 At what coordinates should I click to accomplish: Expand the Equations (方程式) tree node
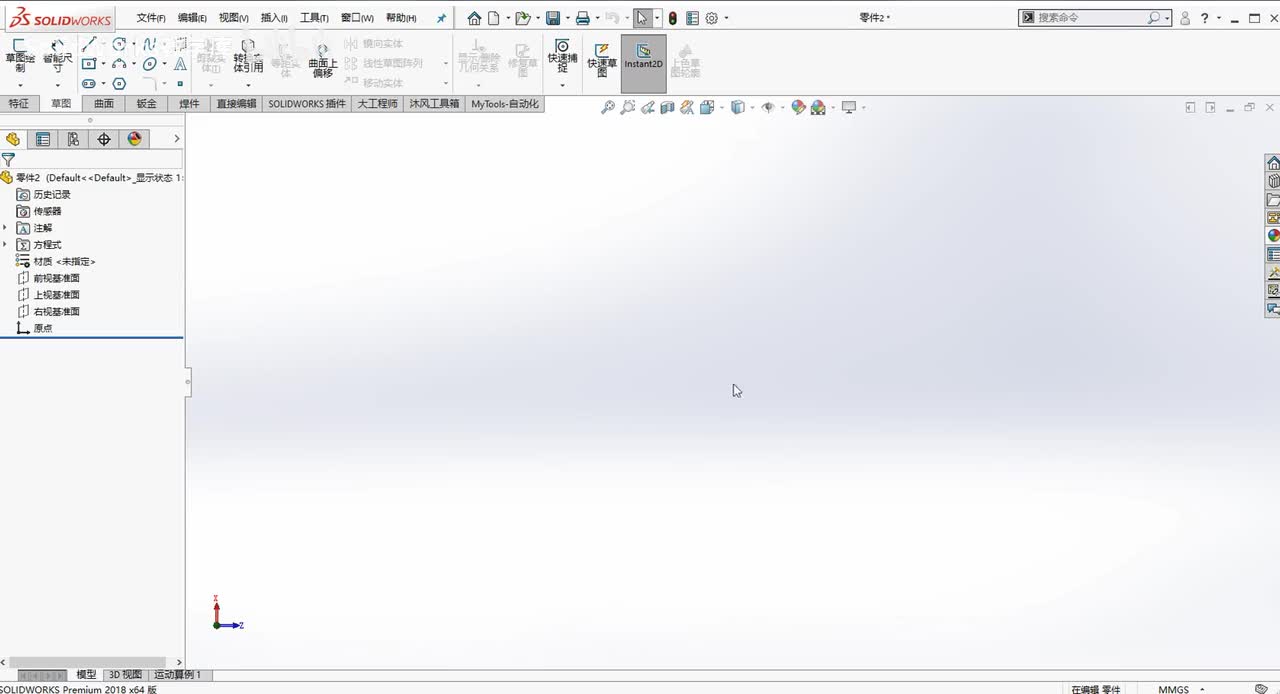(x=5, y=245)
